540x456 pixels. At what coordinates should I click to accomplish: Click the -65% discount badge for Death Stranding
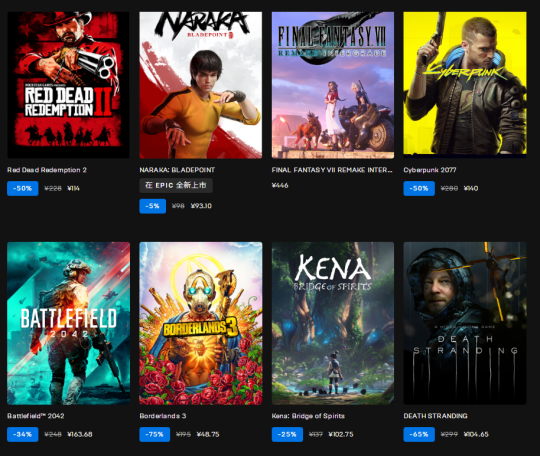(x=419, y=434)
